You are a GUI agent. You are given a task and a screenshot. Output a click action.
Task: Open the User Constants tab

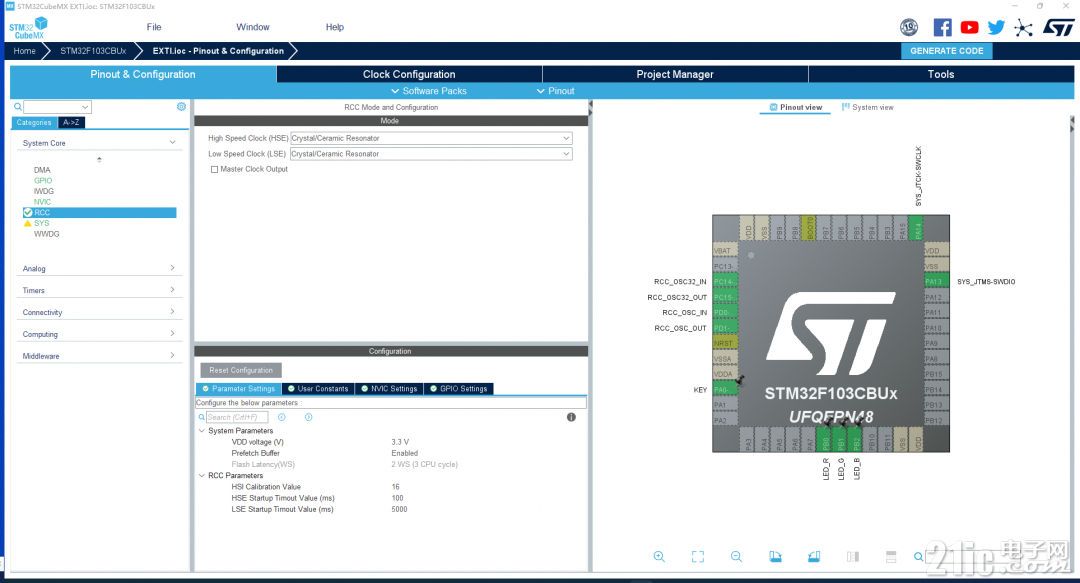pyautogui.click(x=318, y=389)
